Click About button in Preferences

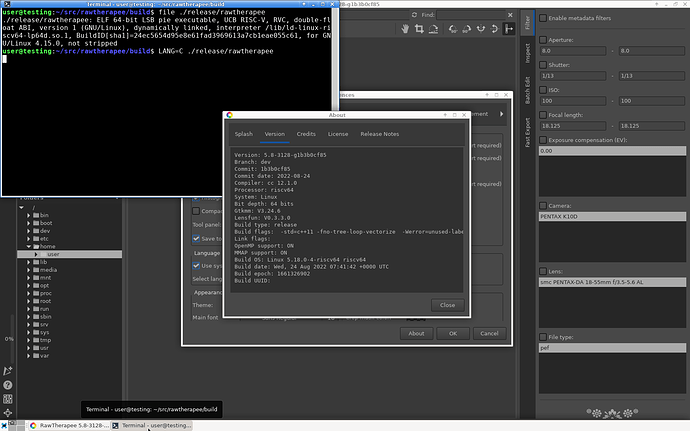click(416, 333)
